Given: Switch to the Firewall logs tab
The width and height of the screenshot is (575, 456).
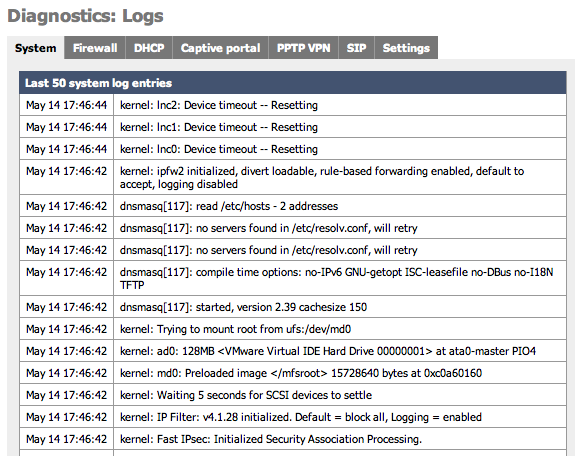Looking at the screenshot, I should (x=95, y=48).
